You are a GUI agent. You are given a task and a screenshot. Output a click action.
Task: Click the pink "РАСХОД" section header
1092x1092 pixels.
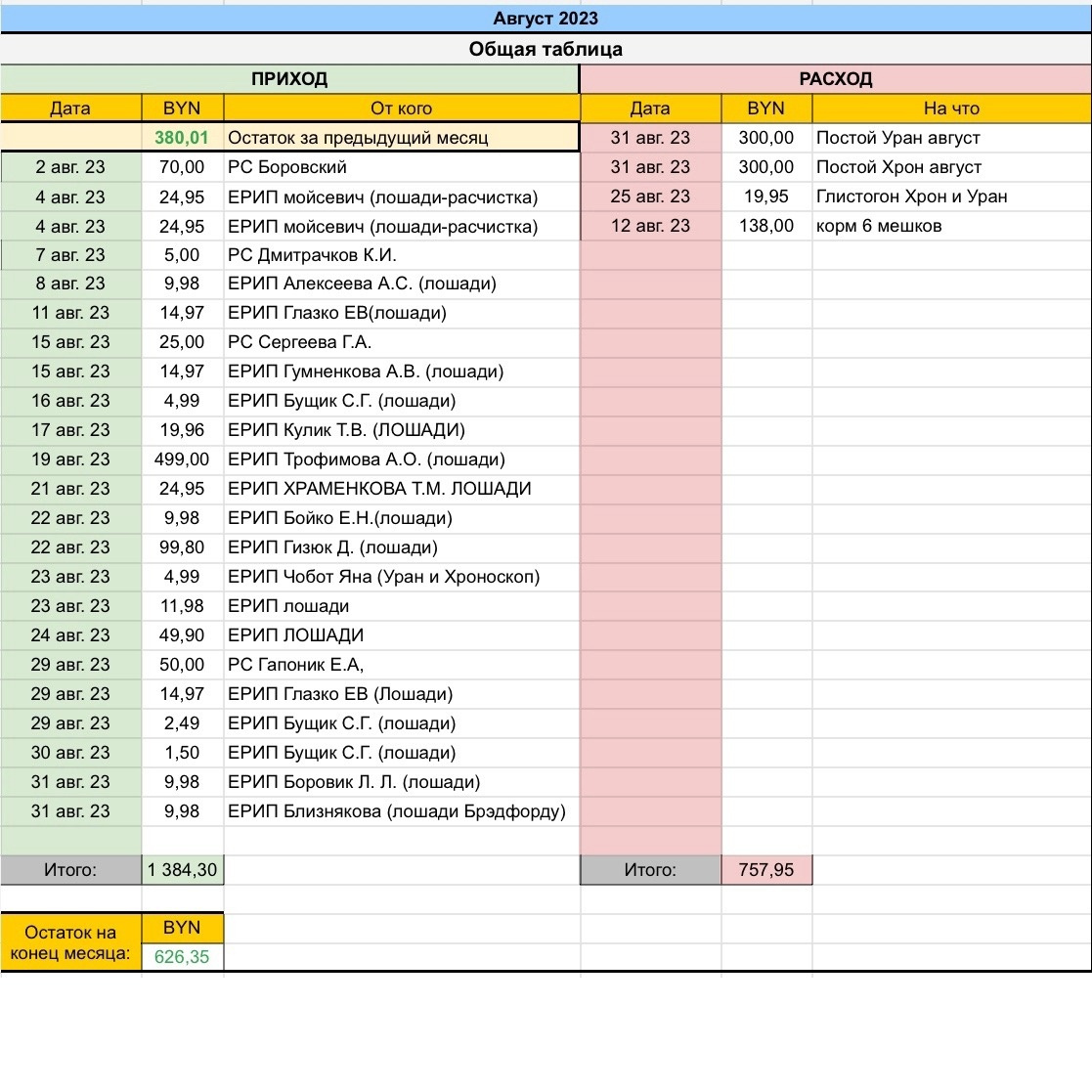(x=835, y=79)
